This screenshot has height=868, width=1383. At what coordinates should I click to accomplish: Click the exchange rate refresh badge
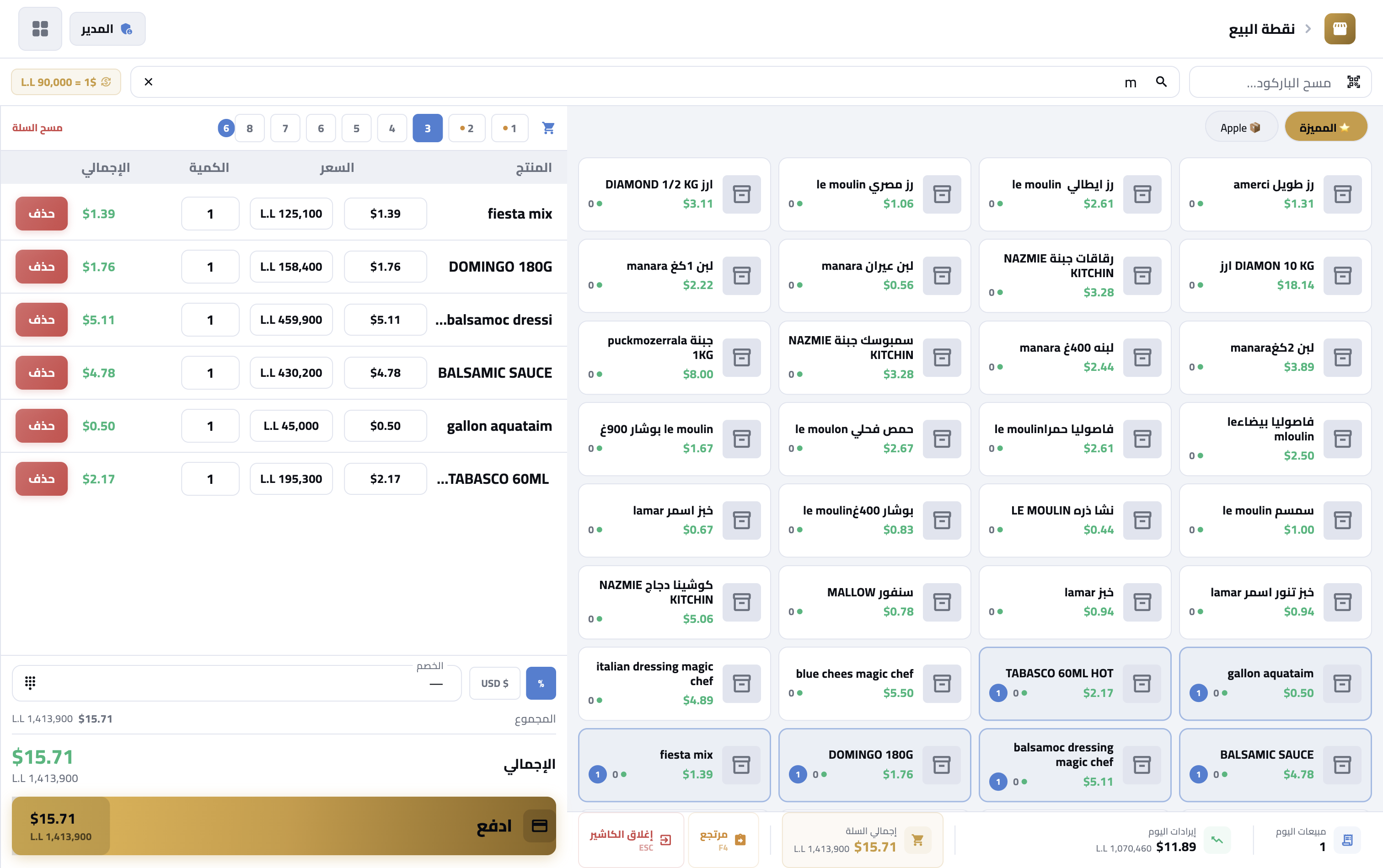[x=66, y=82]
